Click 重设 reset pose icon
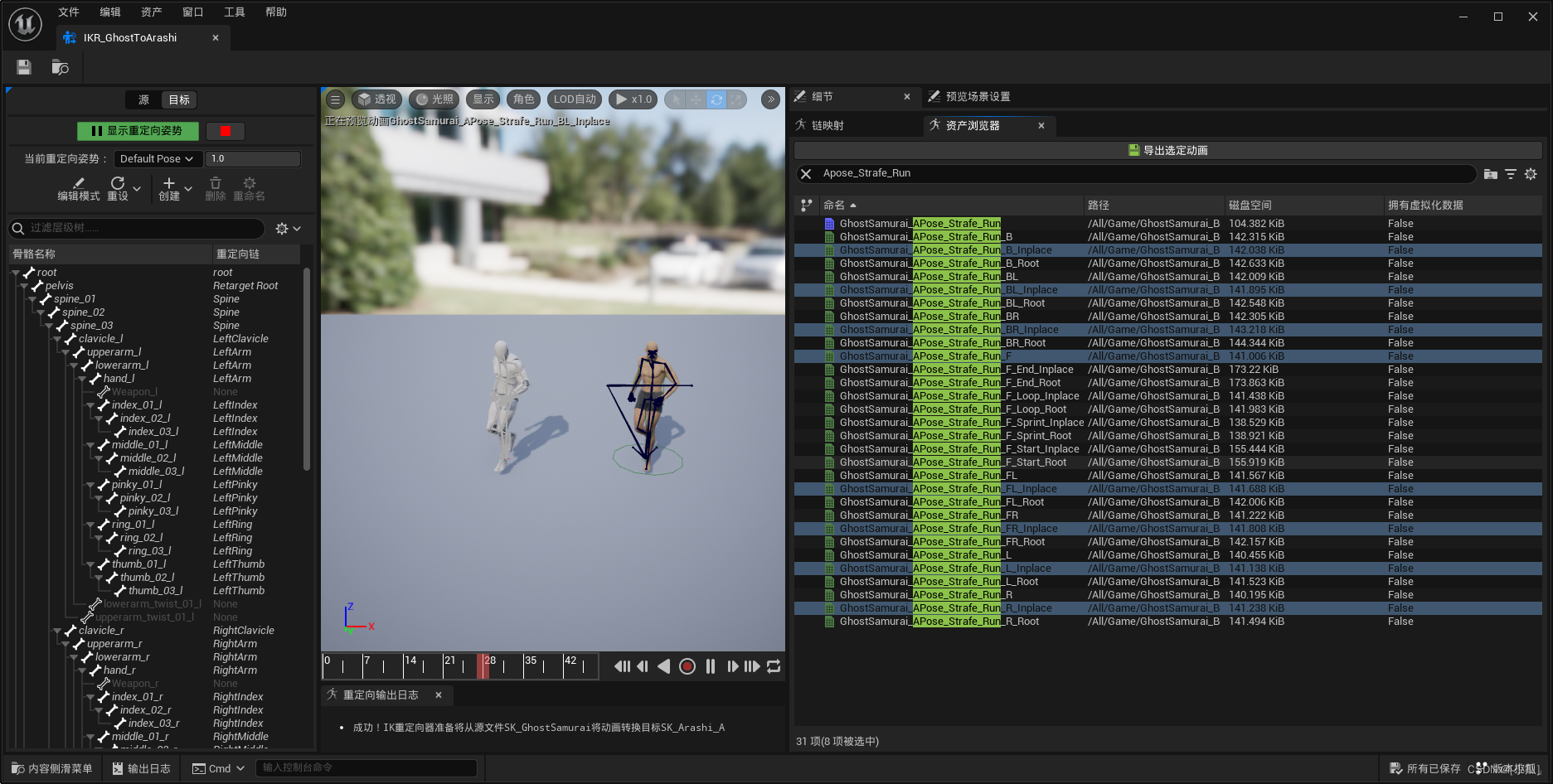Screen dimensions: 1553x784 (118, 189)
